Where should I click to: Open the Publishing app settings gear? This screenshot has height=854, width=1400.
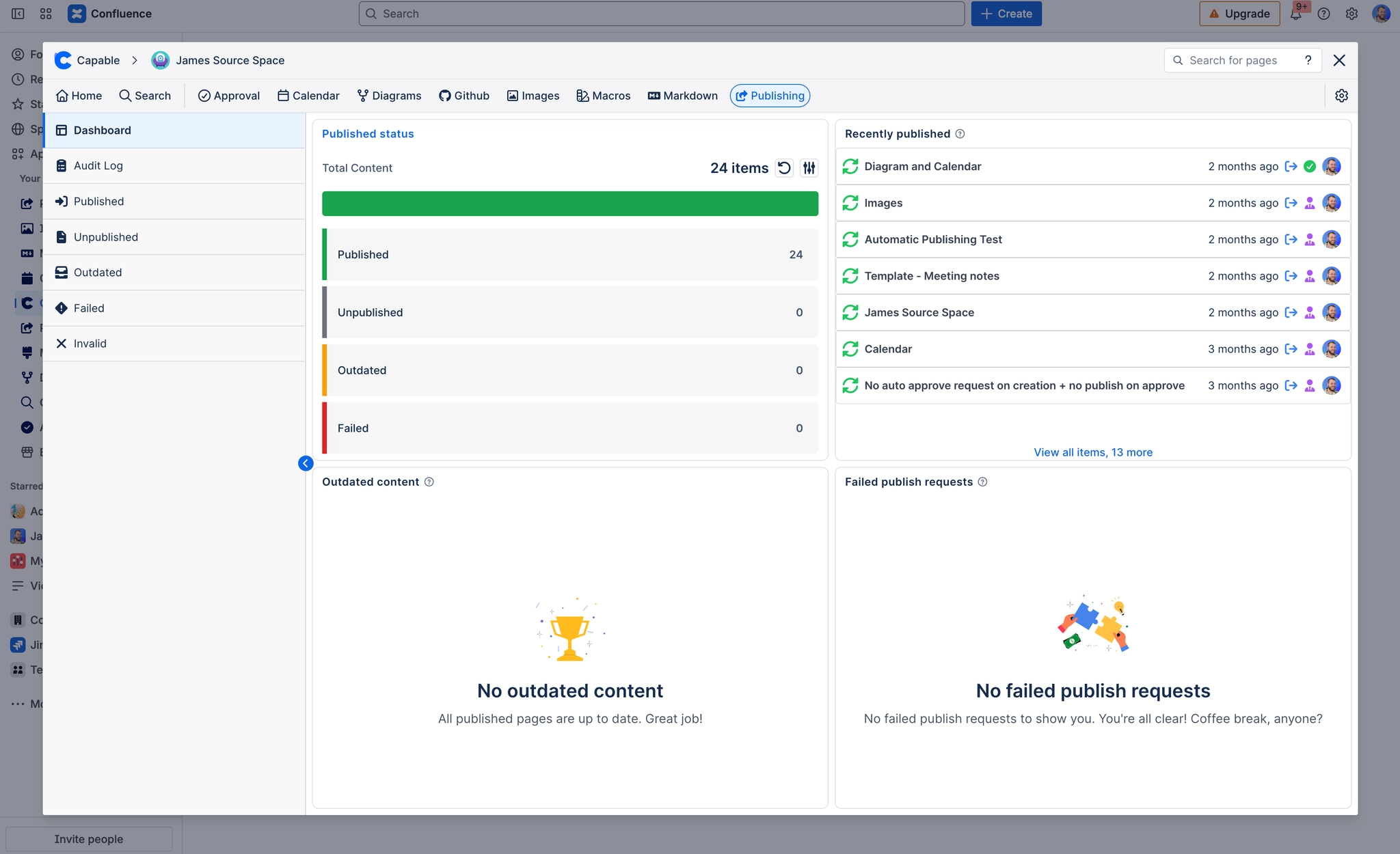1341,96
